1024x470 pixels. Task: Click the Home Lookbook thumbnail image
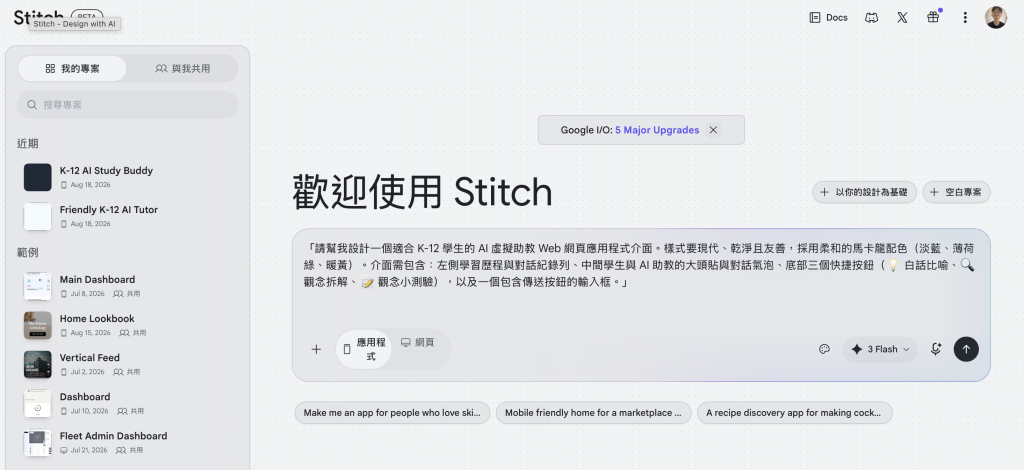[38, 326]
